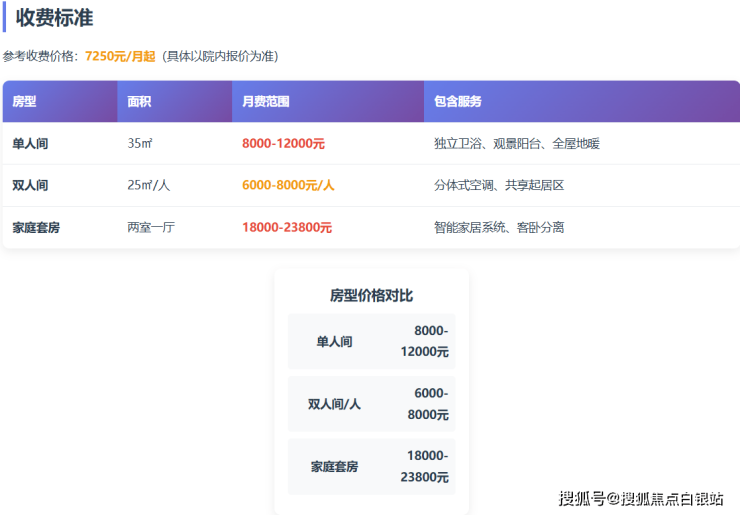Click the 房型价格对比 card title
The image size is (740, 515).
coord(371,296)
